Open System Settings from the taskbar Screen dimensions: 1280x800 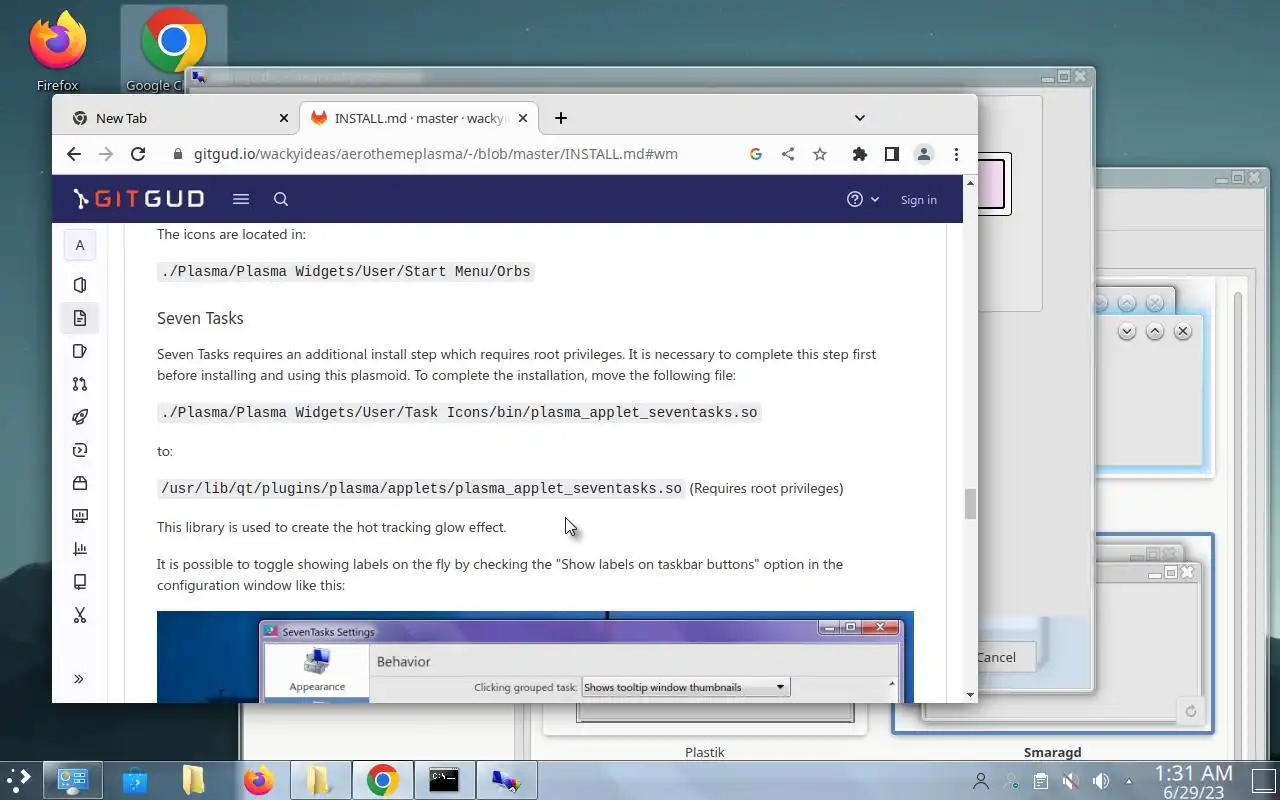(x=72, y=780)
